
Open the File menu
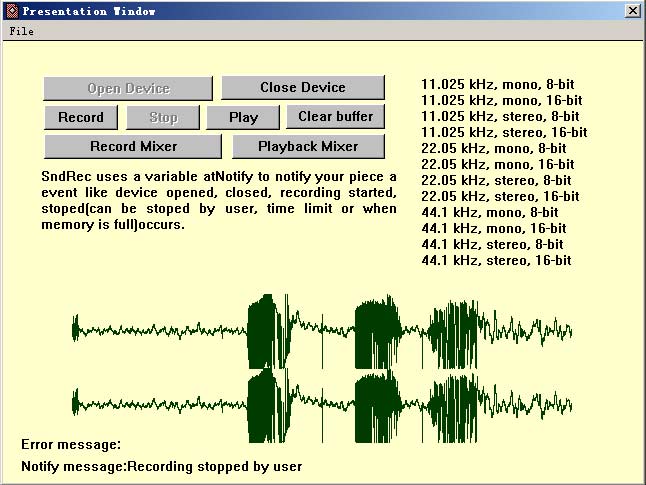(21, 31)
